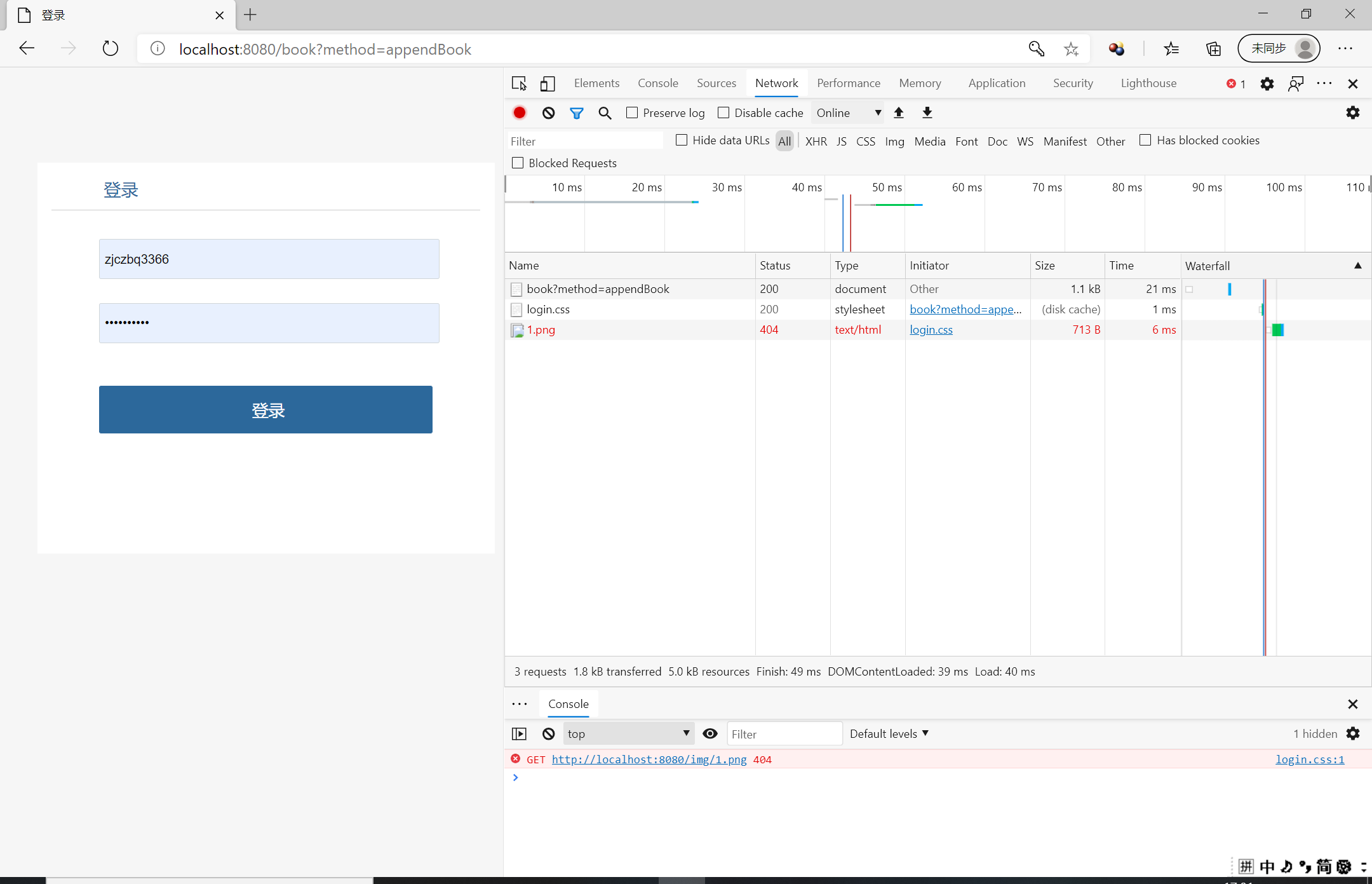The image size is (1372, 884).
Task: Switch to the Elements tab
Action: point(596,83)
